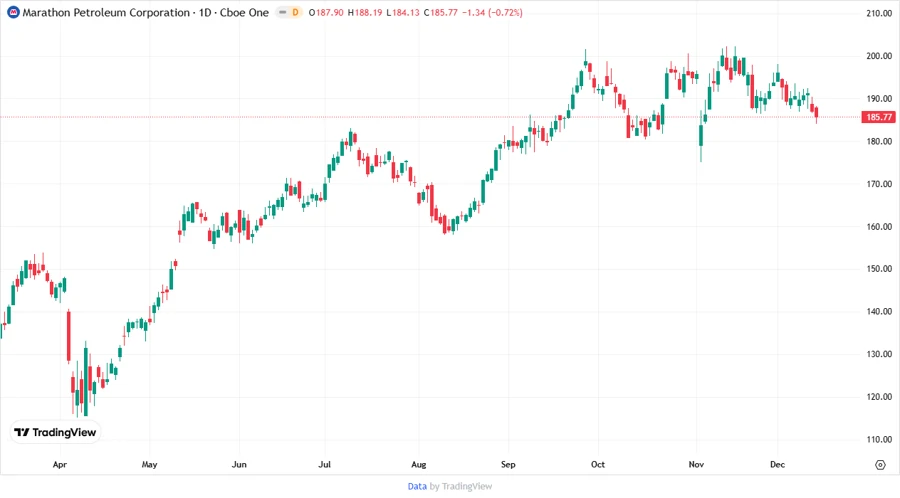This screenshot has width=900, height=498.
Task: Click the 140.00 price axis label
Action: click(x=879, y=312)
